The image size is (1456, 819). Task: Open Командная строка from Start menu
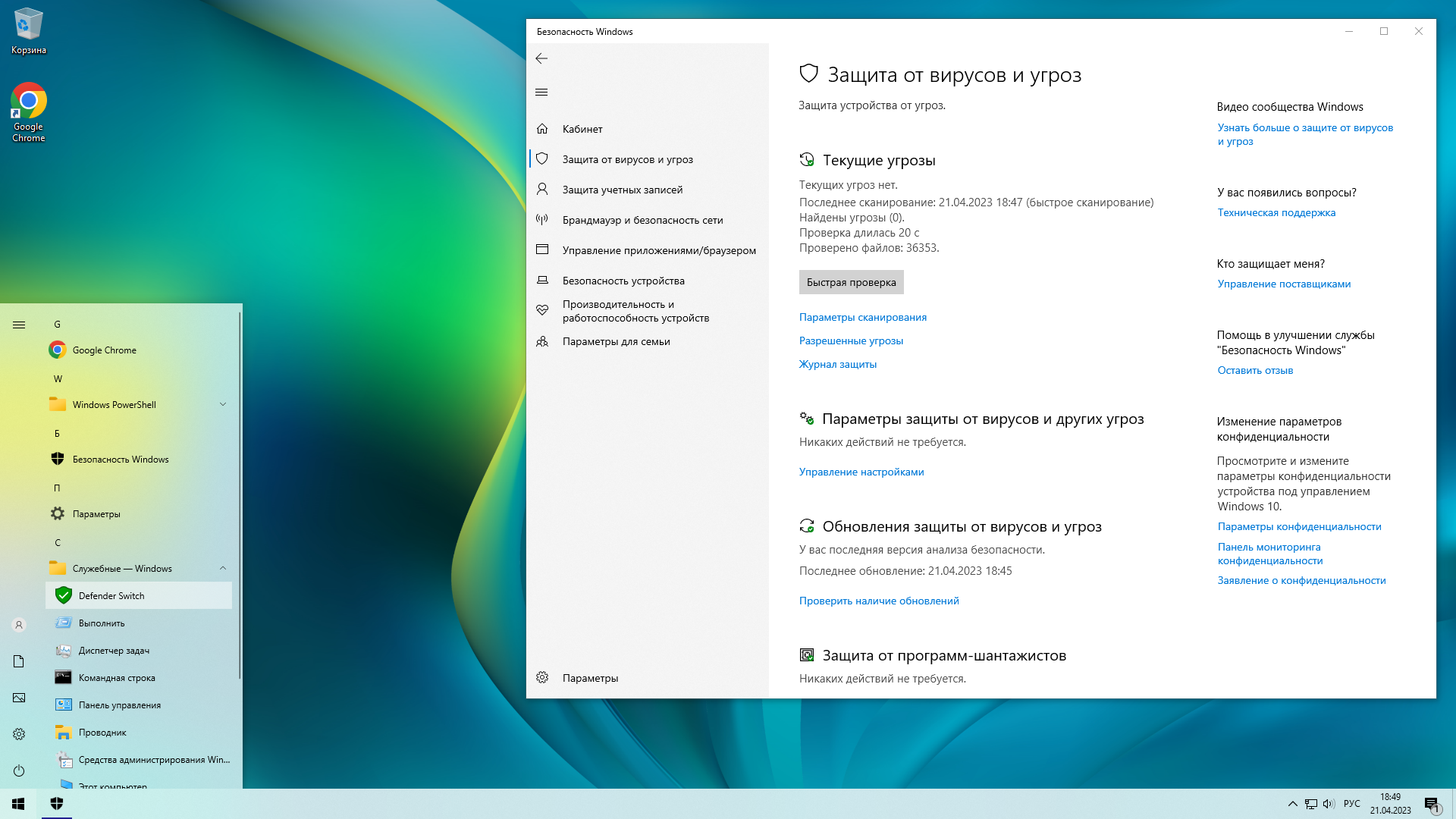point(139,678)
